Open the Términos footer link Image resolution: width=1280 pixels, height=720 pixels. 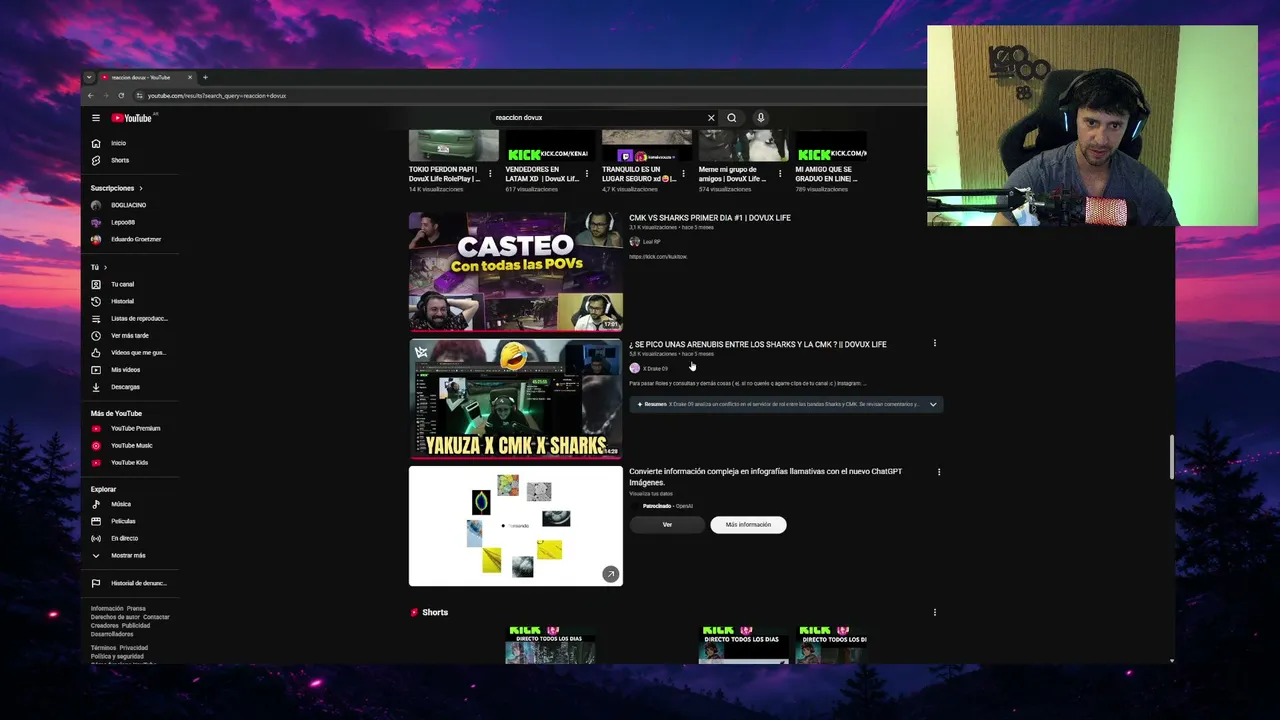tap(102, 648)
